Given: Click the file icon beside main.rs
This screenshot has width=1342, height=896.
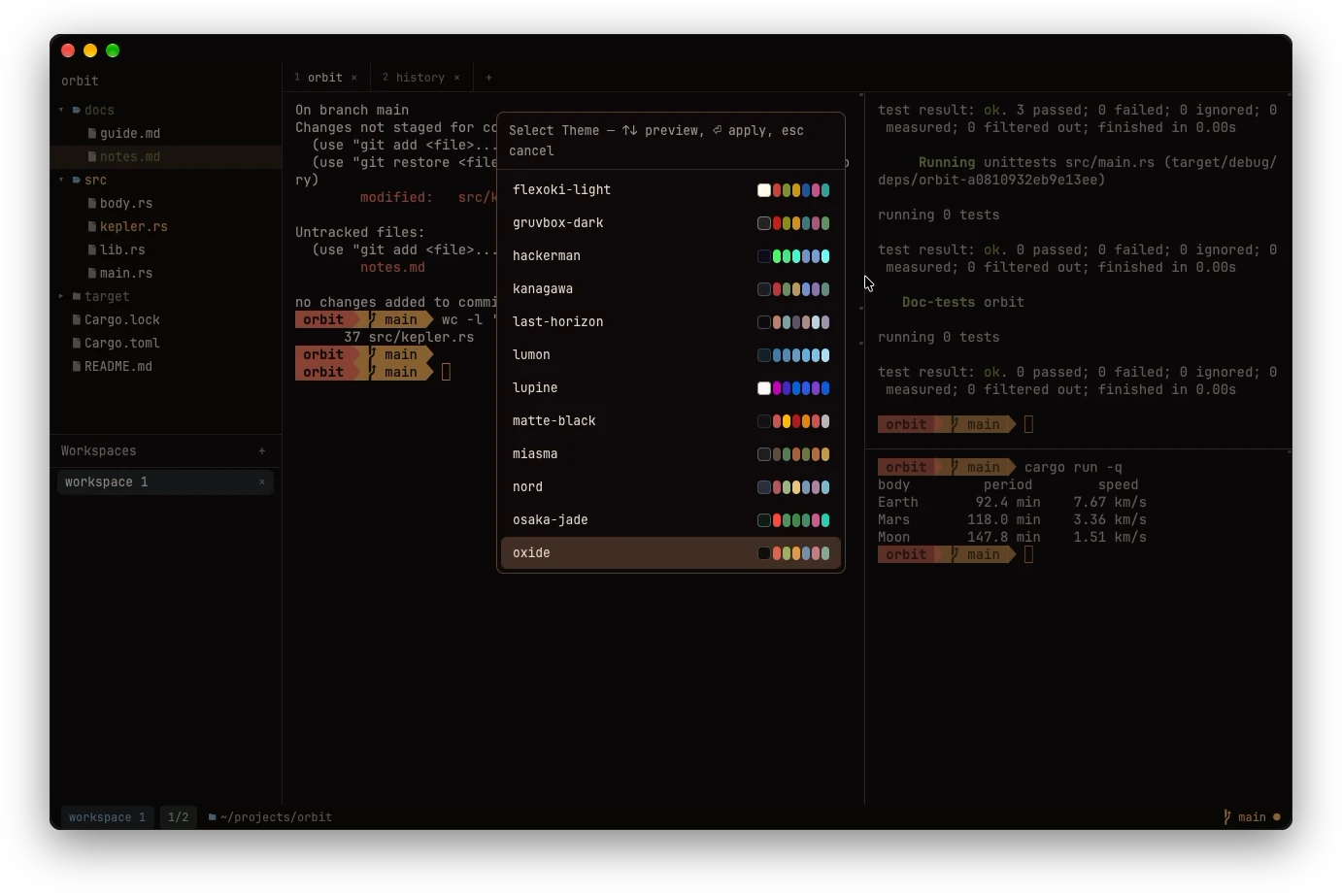Looking at the screenshot, I should coord(92,274).
